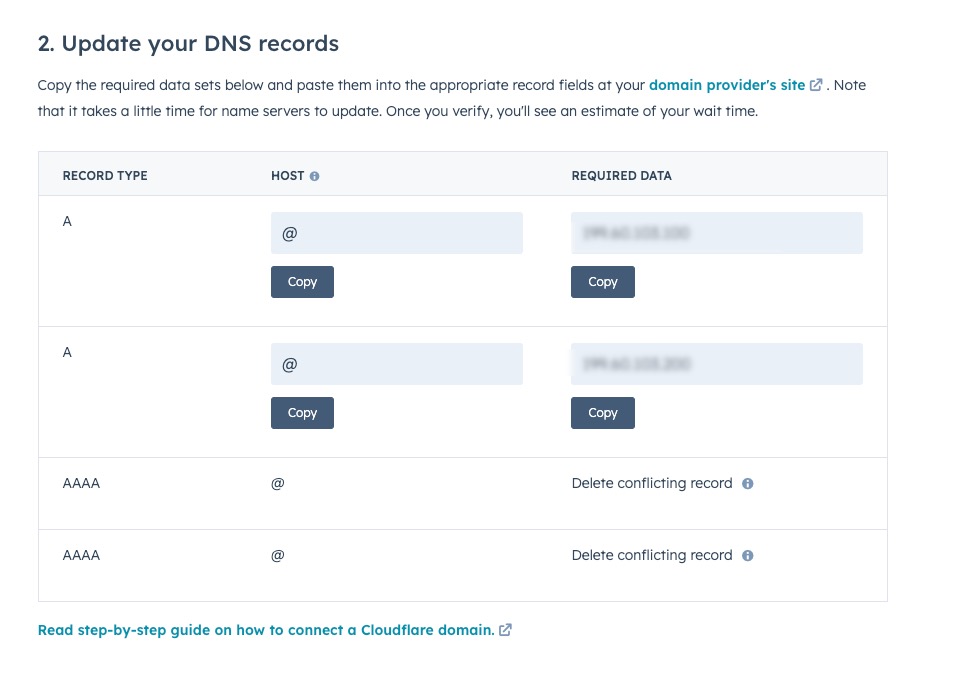The image size is (964, 682).
Task: Click info icon beside second Delete conflicting record
Action: (748, 556)
